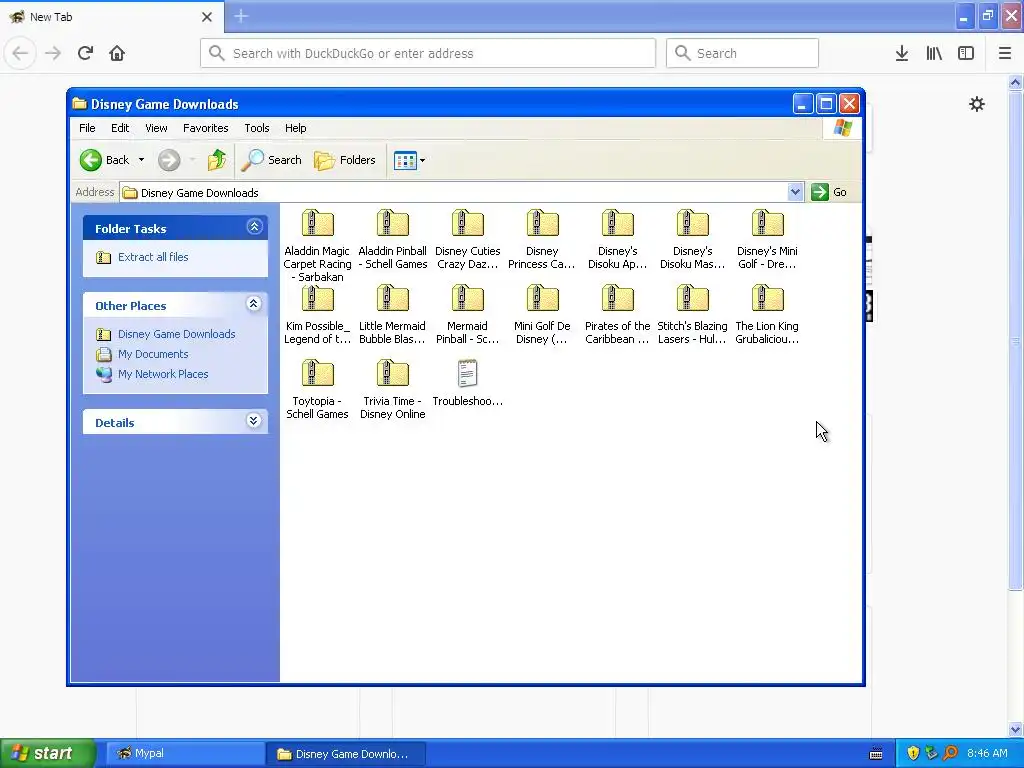Click the DuckDuckGo address bar
This screenshot has height=768, width=1024.
[x=428, y=53]
